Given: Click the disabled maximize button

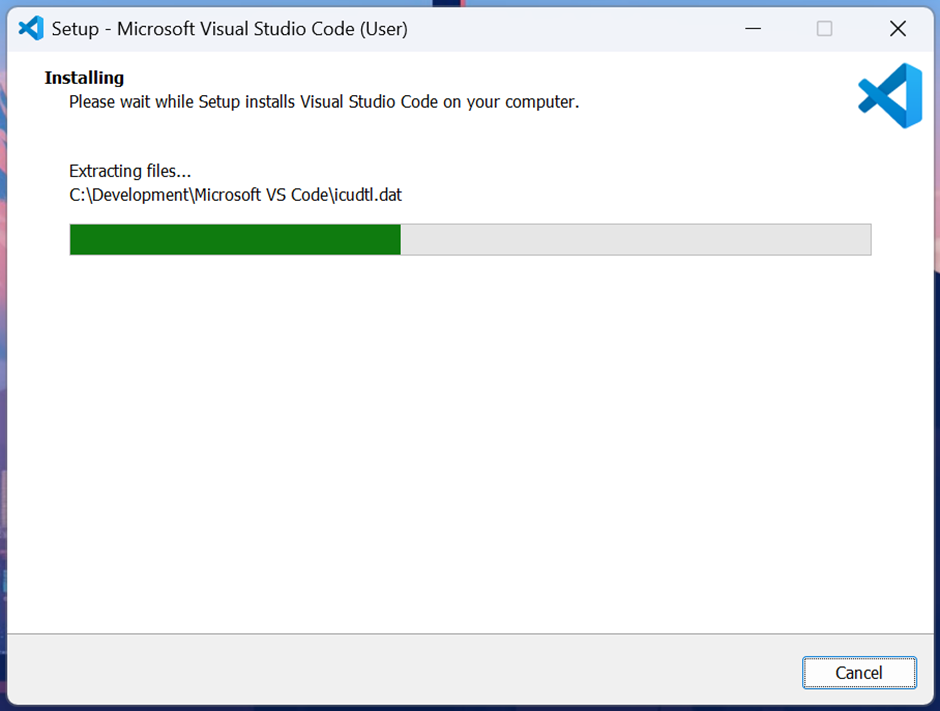Looking at the screenshot, I should tap(824, 28).
